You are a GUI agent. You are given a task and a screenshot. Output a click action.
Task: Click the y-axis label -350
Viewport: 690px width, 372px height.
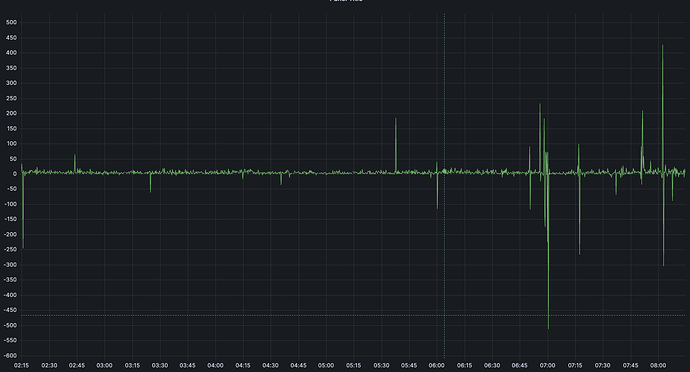[x=11, y=280]
